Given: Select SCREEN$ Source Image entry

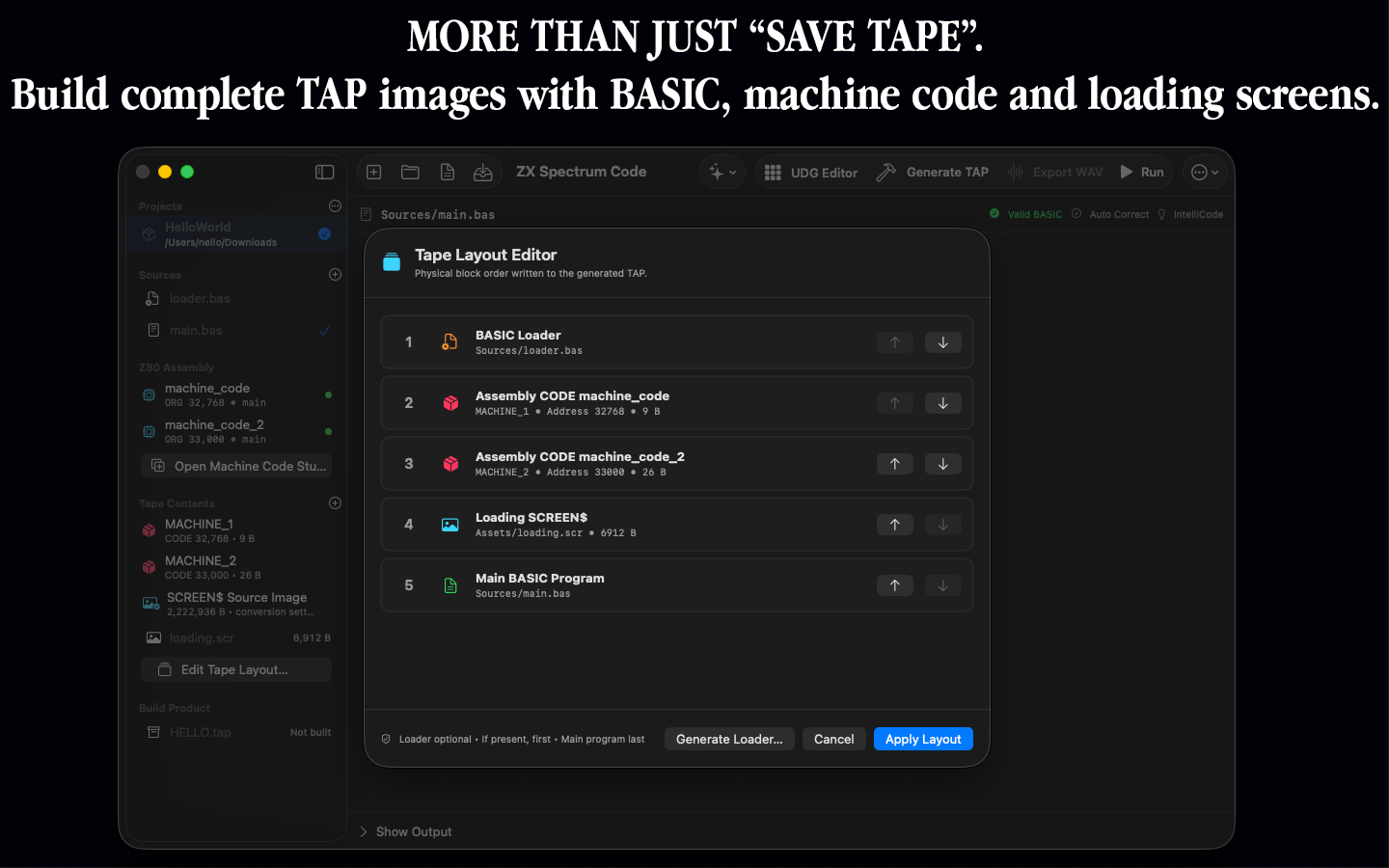Looking at the screenshot, I should 236,604.
